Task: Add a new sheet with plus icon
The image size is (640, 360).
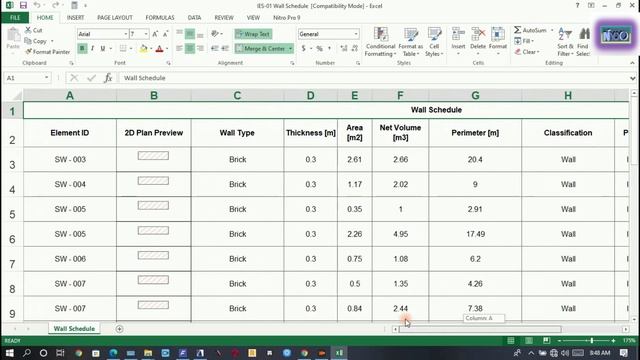Action: [x=119, y=329]
